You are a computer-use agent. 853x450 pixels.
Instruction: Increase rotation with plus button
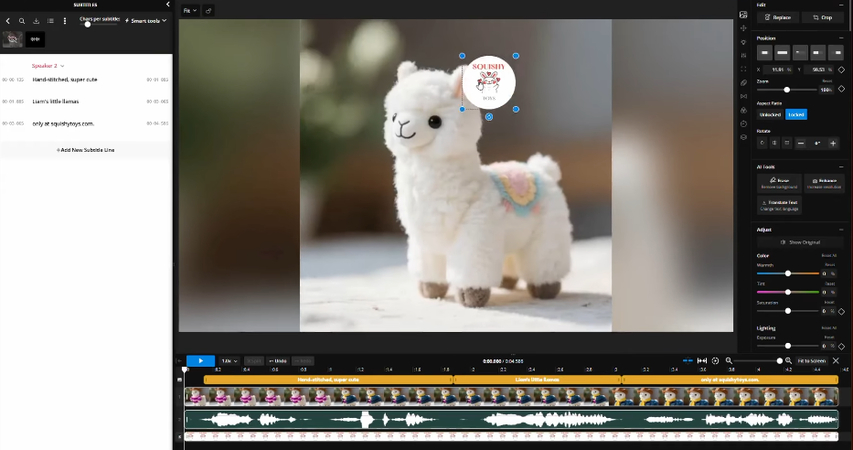[833, 143]
